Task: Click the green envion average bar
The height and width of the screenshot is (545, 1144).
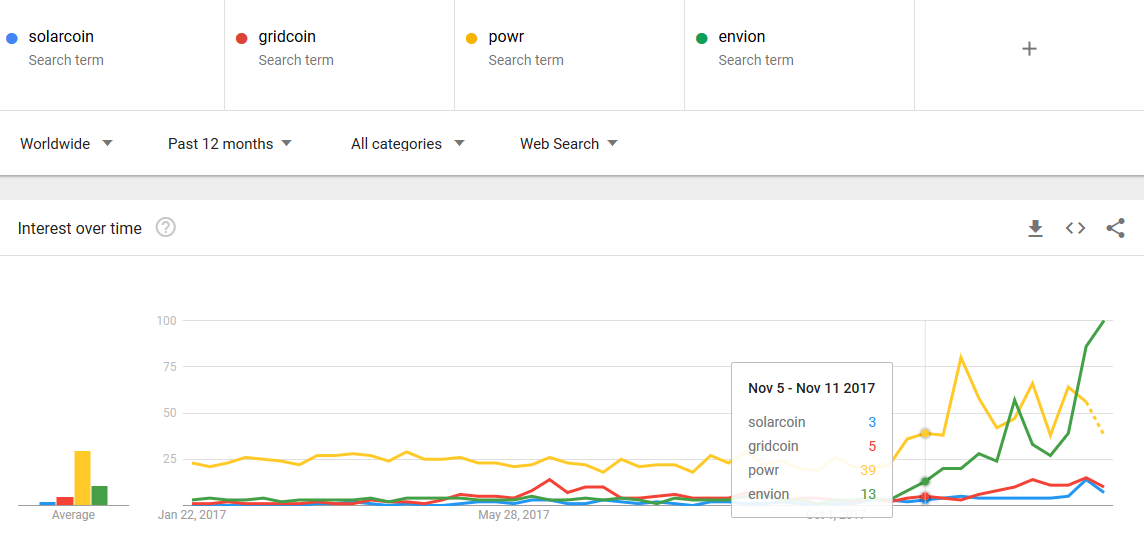Action: (100, 495)
